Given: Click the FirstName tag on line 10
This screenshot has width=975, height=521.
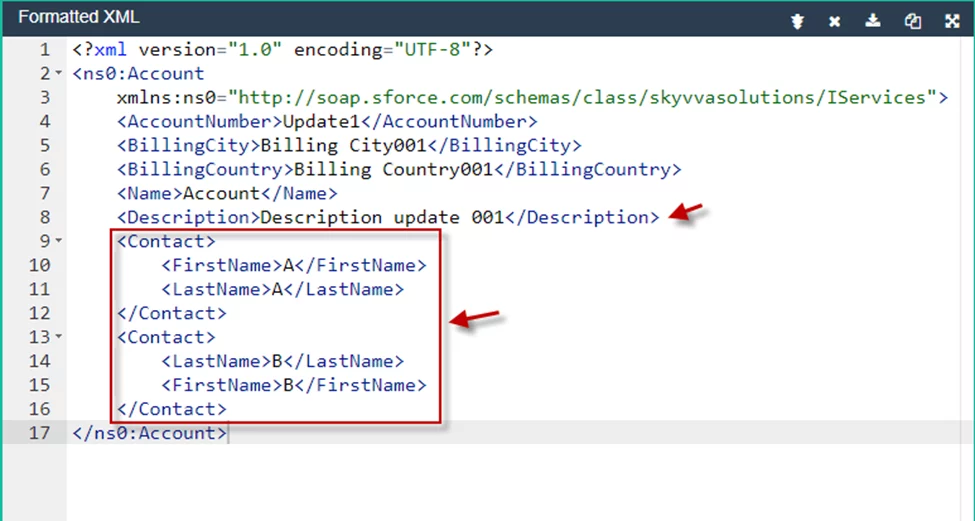Looking at the screenshot, I should point(216,266).
